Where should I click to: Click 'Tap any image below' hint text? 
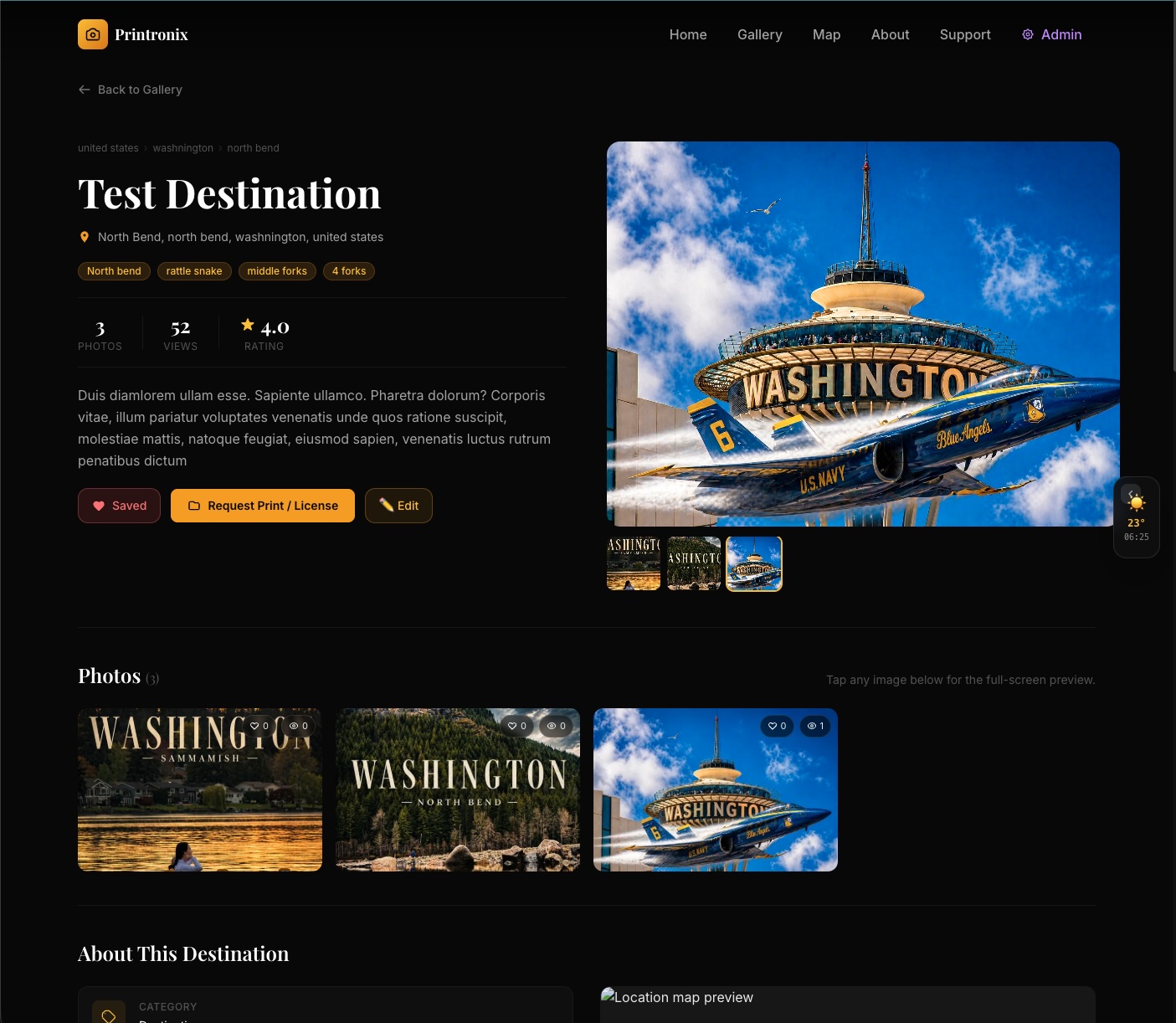point(961,680)
